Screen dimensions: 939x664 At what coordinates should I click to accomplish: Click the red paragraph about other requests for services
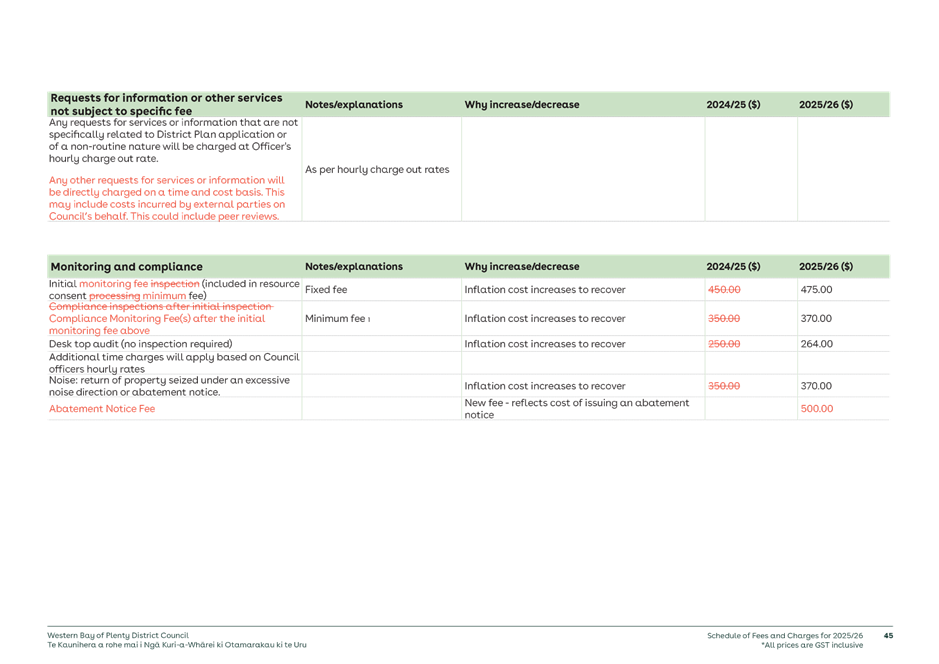[167, 197]
